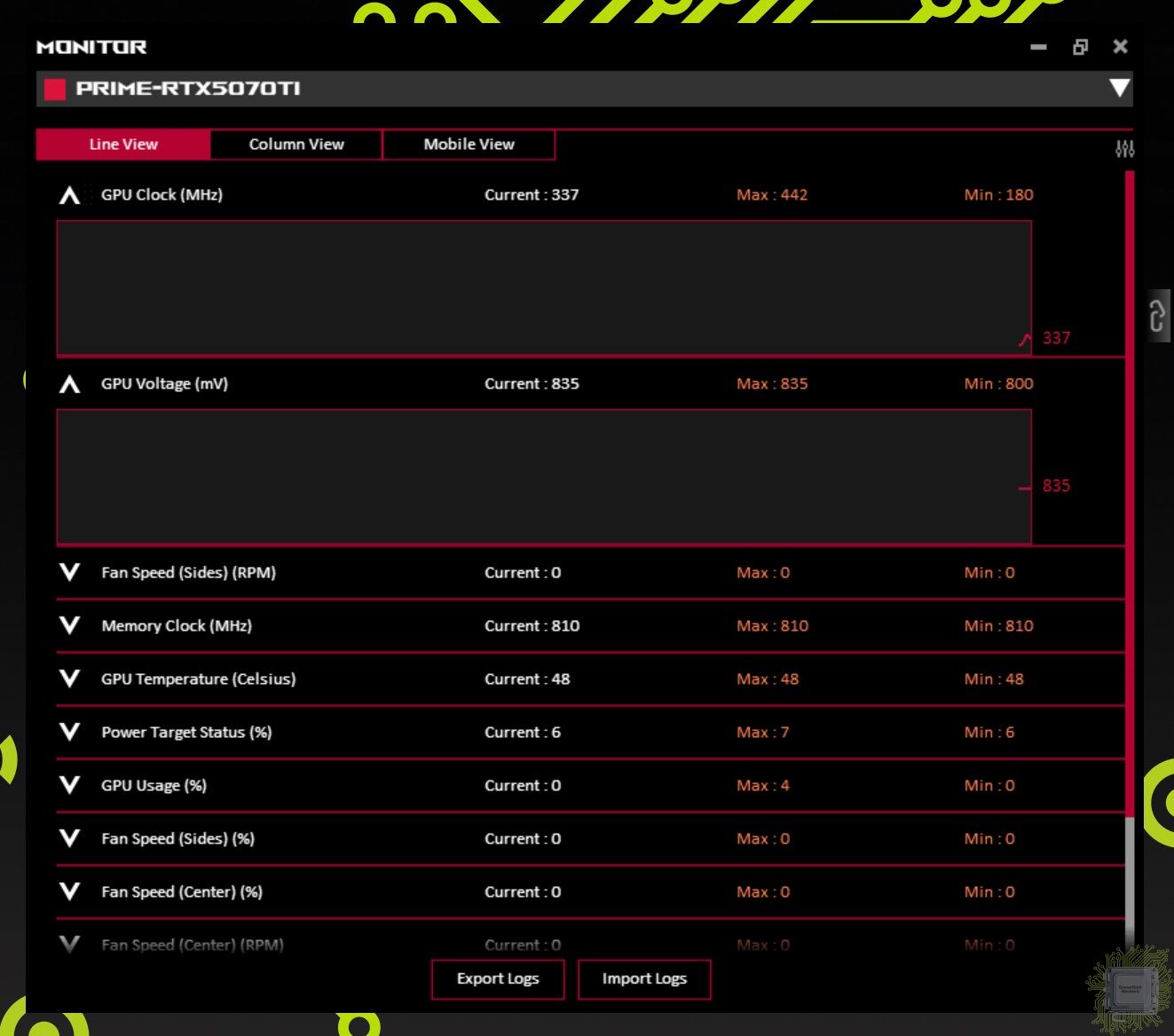Expand the Fan Speed (Sides) (RPM) row

(69, 573)
